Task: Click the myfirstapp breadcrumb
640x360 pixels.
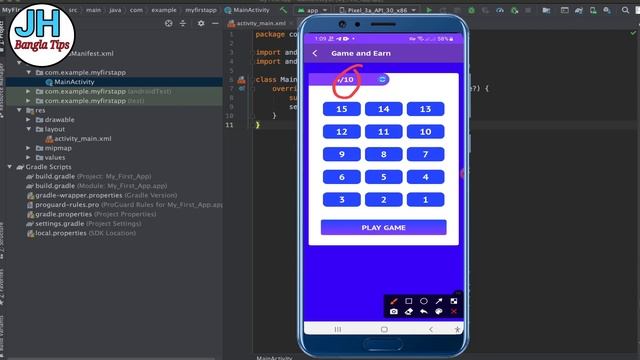Action: 201,10
